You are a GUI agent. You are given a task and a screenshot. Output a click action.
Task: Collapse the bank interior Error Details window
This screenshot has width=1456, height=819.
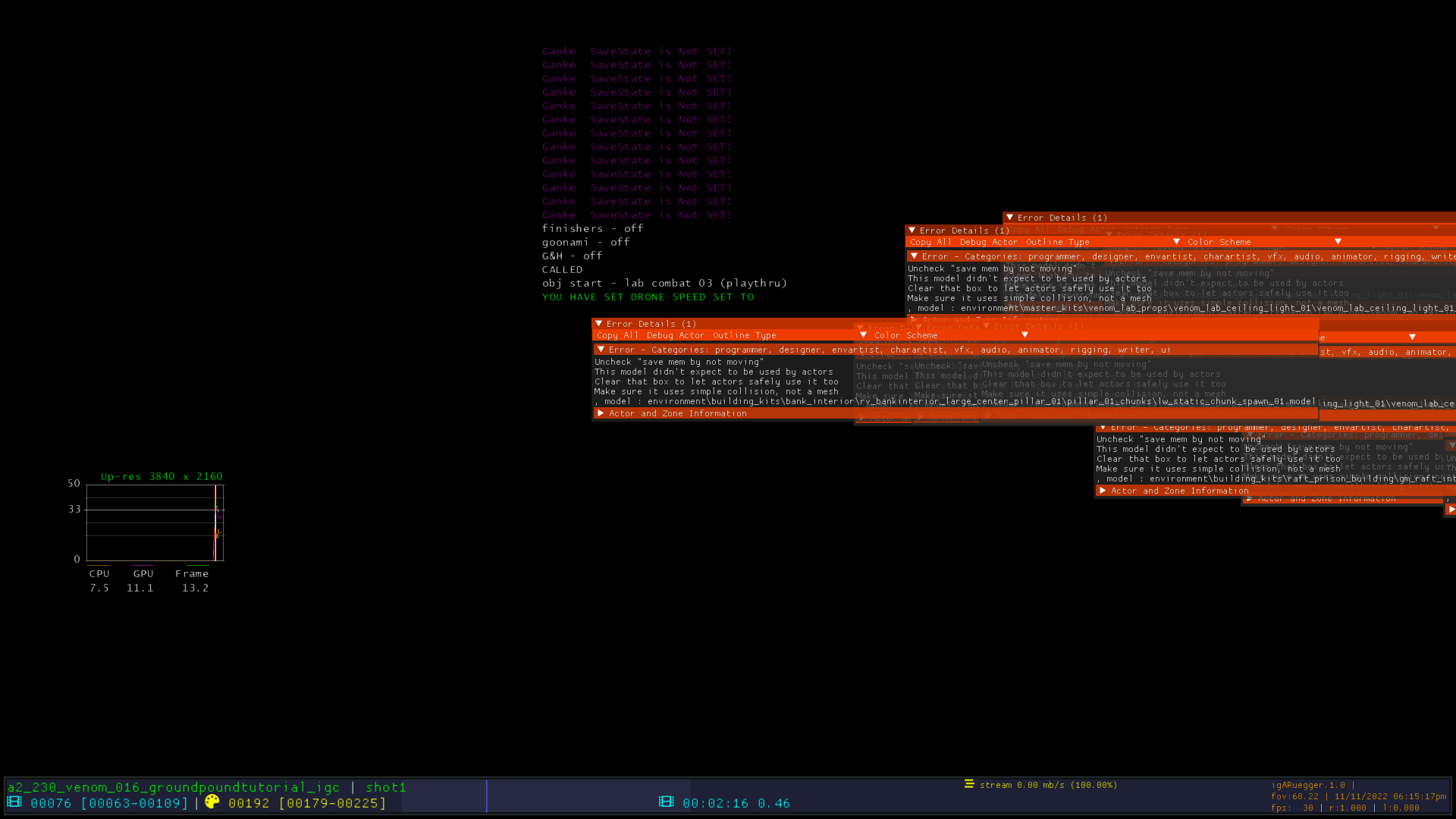599,324
